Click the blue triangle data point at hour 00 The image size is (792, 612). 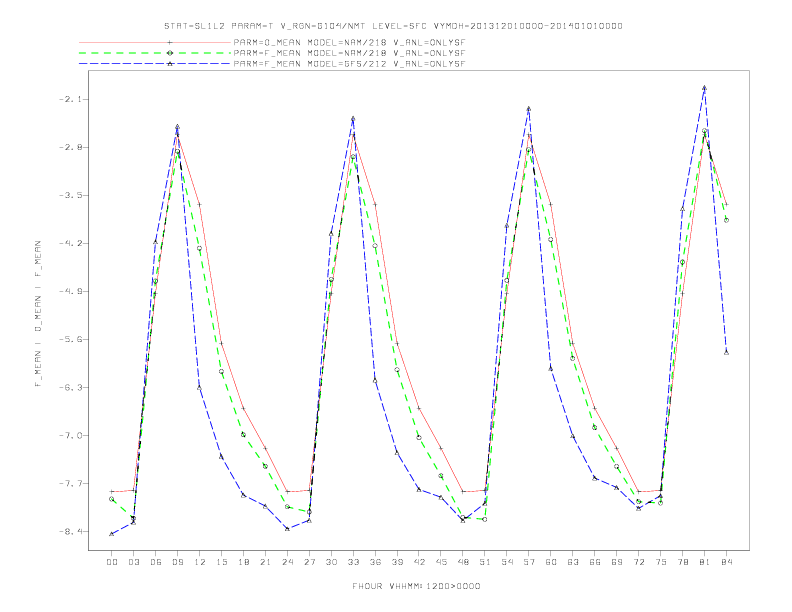click(x=112, y=534)
